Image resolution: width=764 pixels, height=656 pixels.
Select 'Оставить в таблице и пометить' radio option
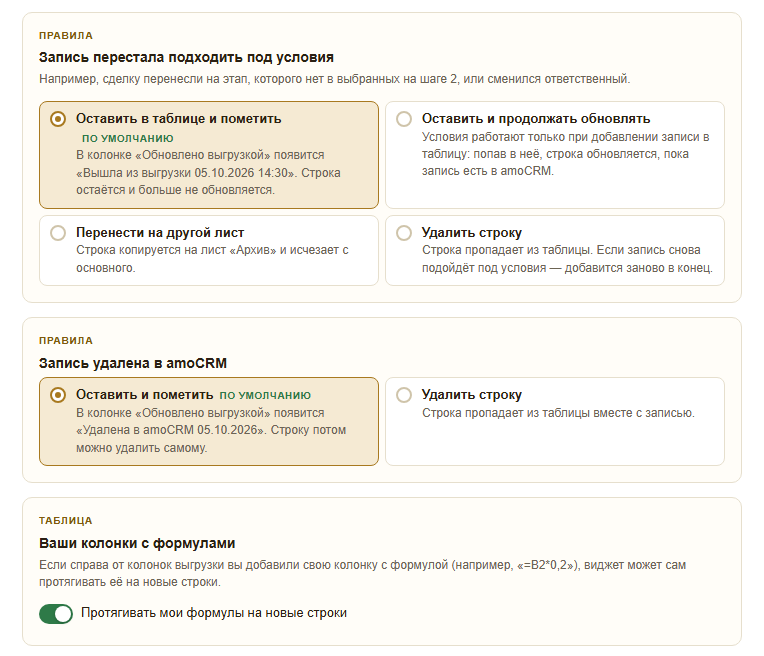click(x=57, y=119)
